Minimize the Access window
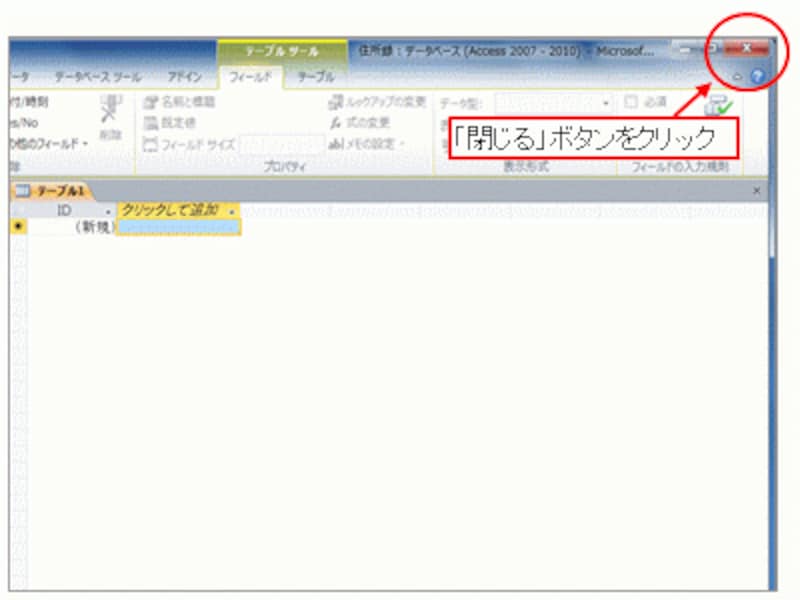 point(686,49)
